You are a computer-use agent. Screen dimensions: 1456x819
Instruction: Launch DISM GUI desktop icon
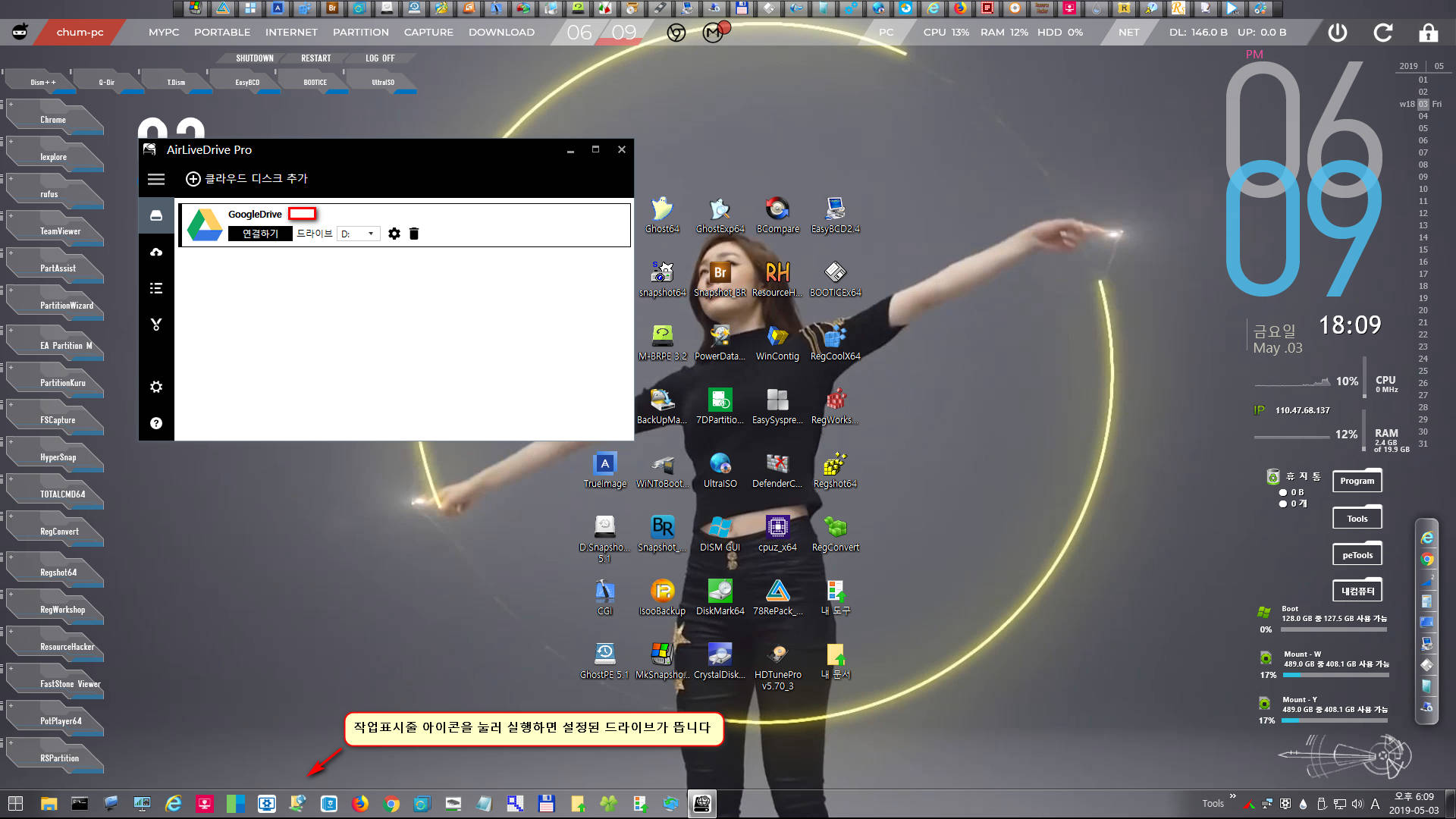pyautogui.click(x=720, y=533)
